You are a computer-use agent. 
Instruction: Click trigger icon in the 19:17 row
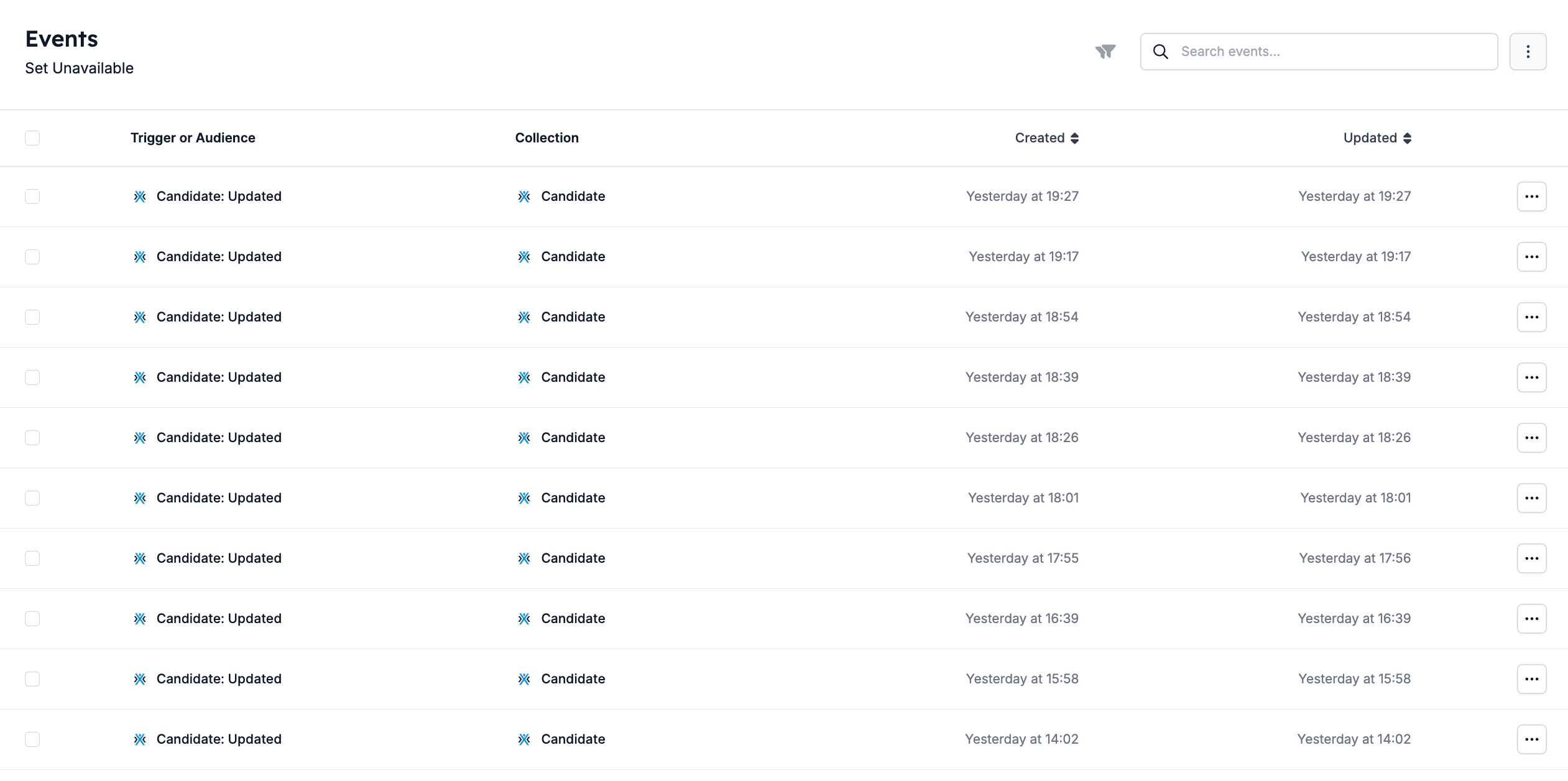pyautogui.click(x=140, y=257)
